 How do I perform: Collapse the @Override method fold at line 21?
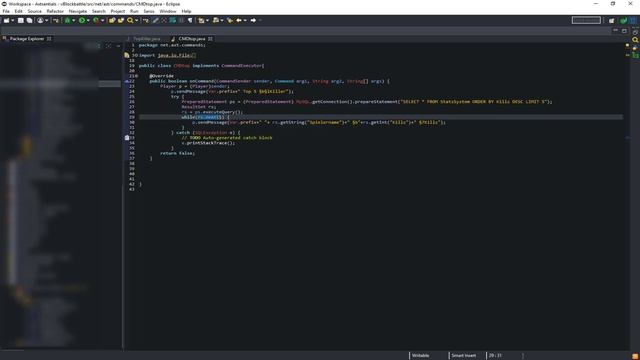click(x=136, y=76)
